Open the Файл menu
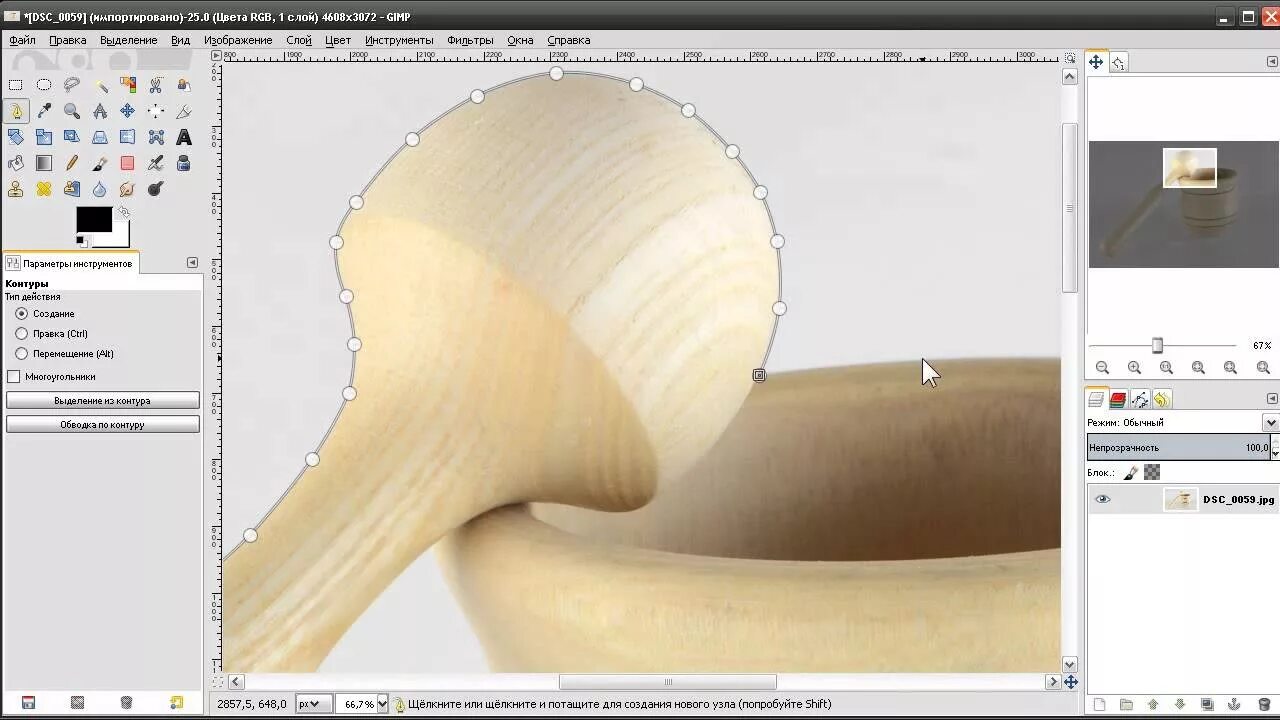Image resolution: width=1280 pixels, height=720 pixels. pos(22,40)
